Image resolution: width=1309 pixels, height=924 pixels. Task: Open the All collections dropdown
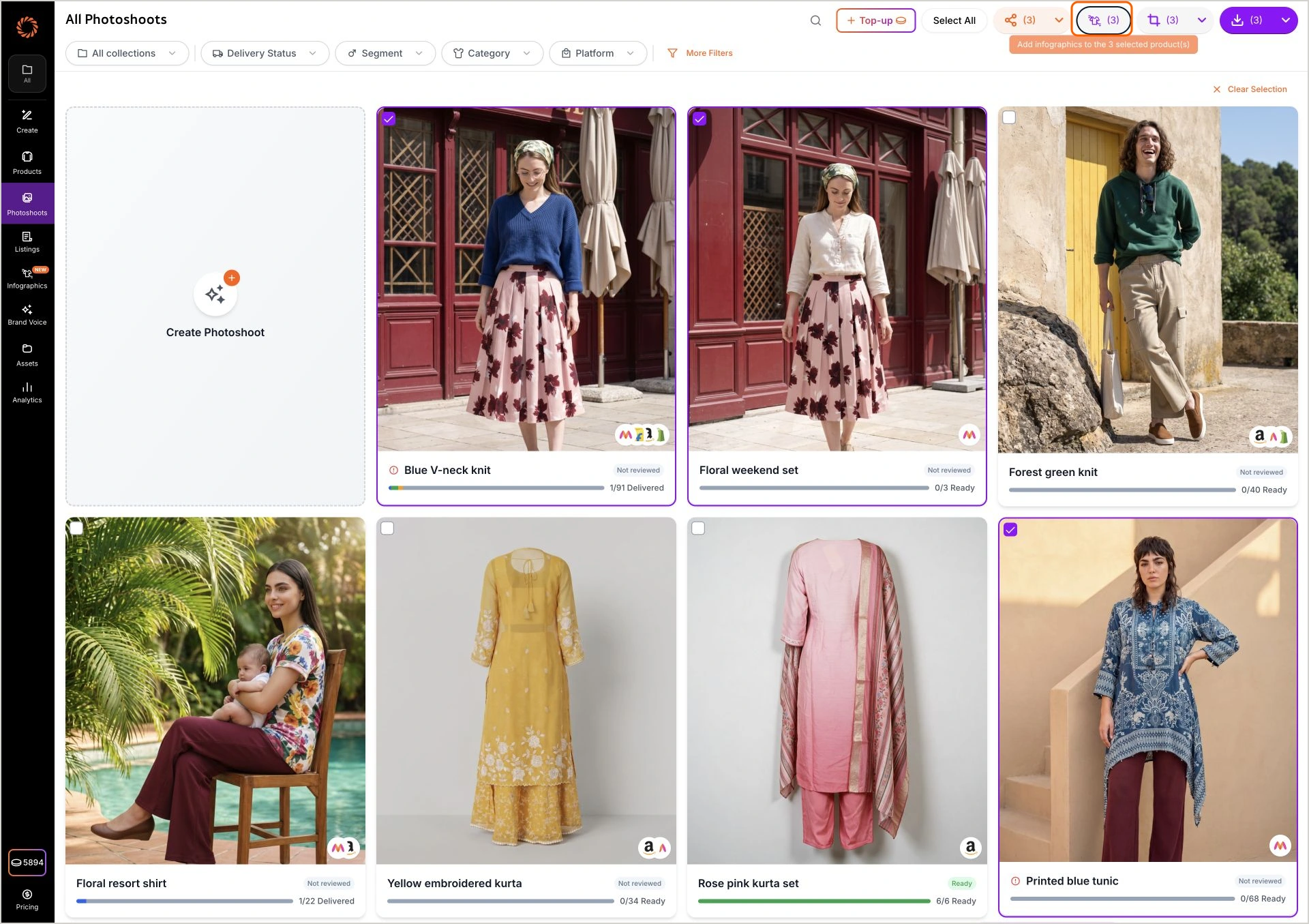point(127,53)
